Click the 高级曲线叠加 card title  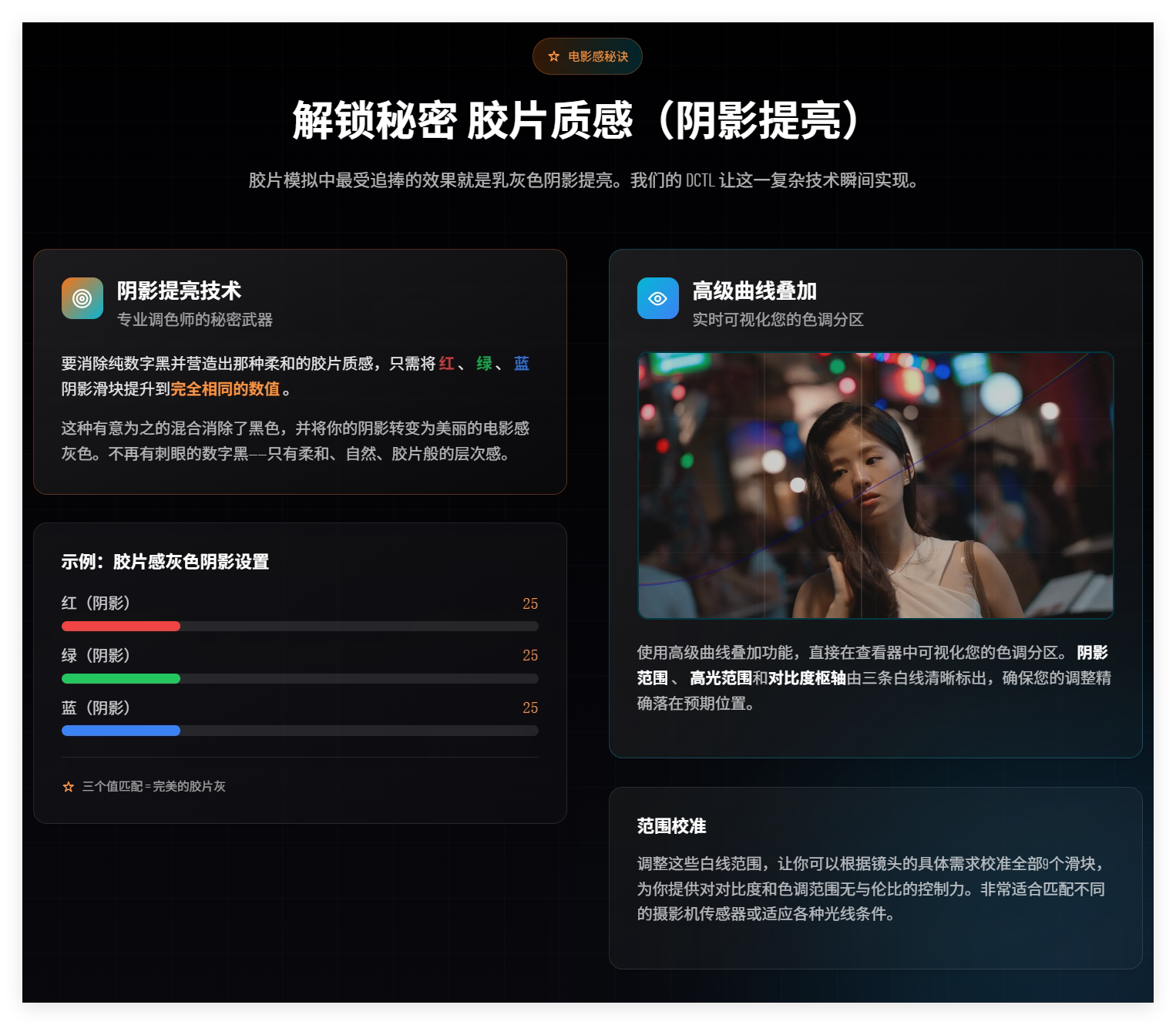pyautogui.click(x=754, y=291)
